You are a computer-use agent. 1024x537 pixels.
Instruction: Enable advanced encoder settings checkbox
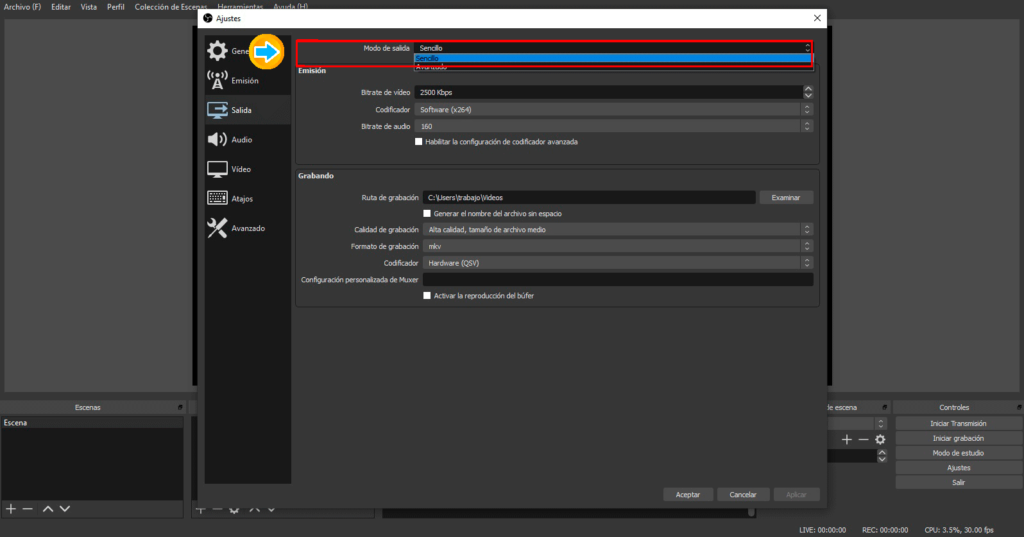419,142
